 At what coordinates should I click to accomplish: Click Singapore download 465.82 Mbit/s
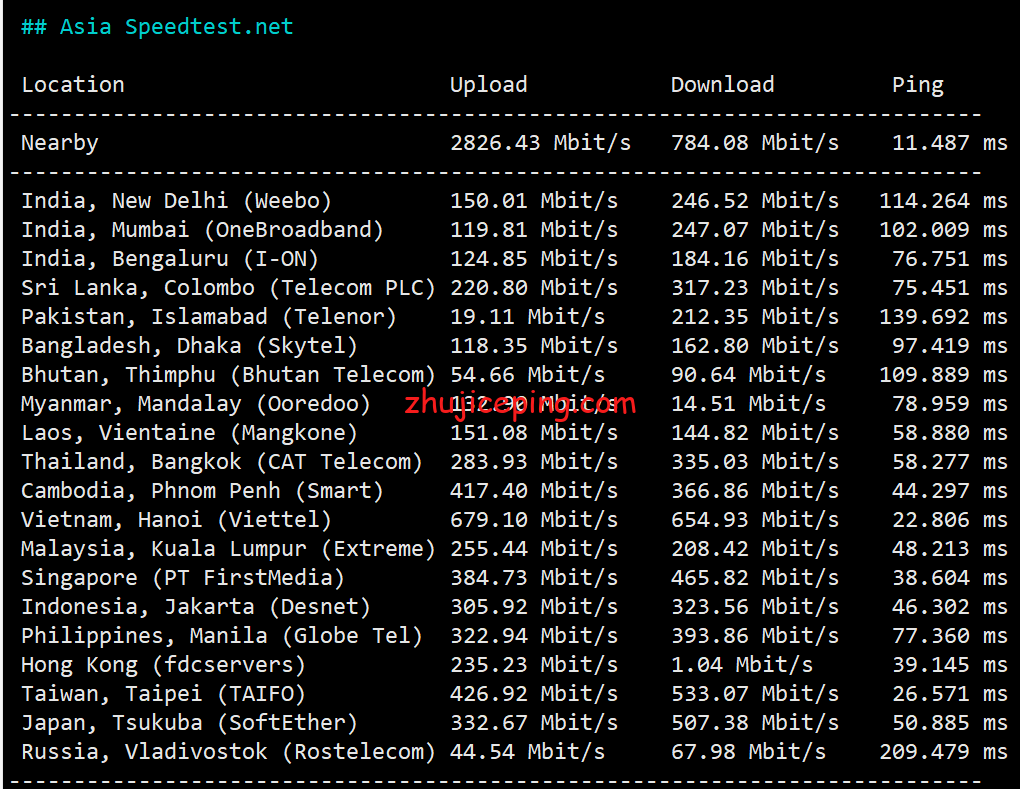[x=755, y=578]
